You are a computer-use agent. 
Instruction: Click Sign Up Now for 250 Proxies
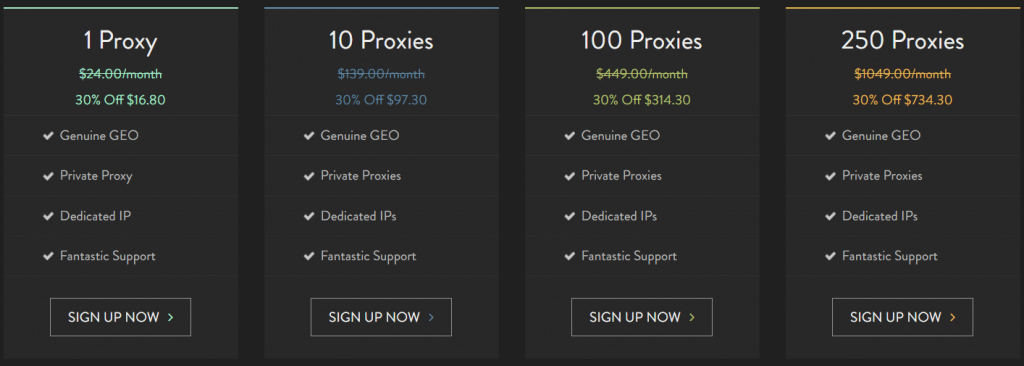tap(902, 317)
